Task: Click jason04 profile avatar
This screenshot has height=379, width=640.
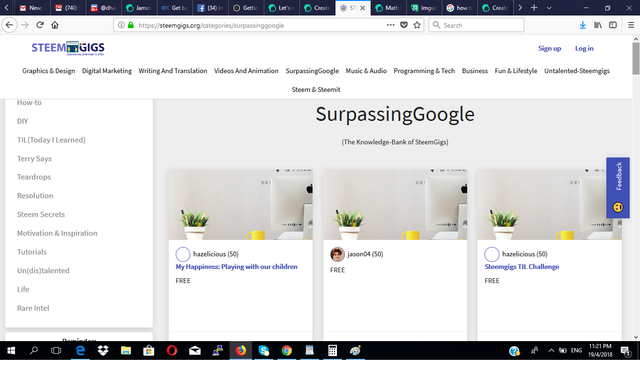Action: pyautogui.click(x=337, y=254)
